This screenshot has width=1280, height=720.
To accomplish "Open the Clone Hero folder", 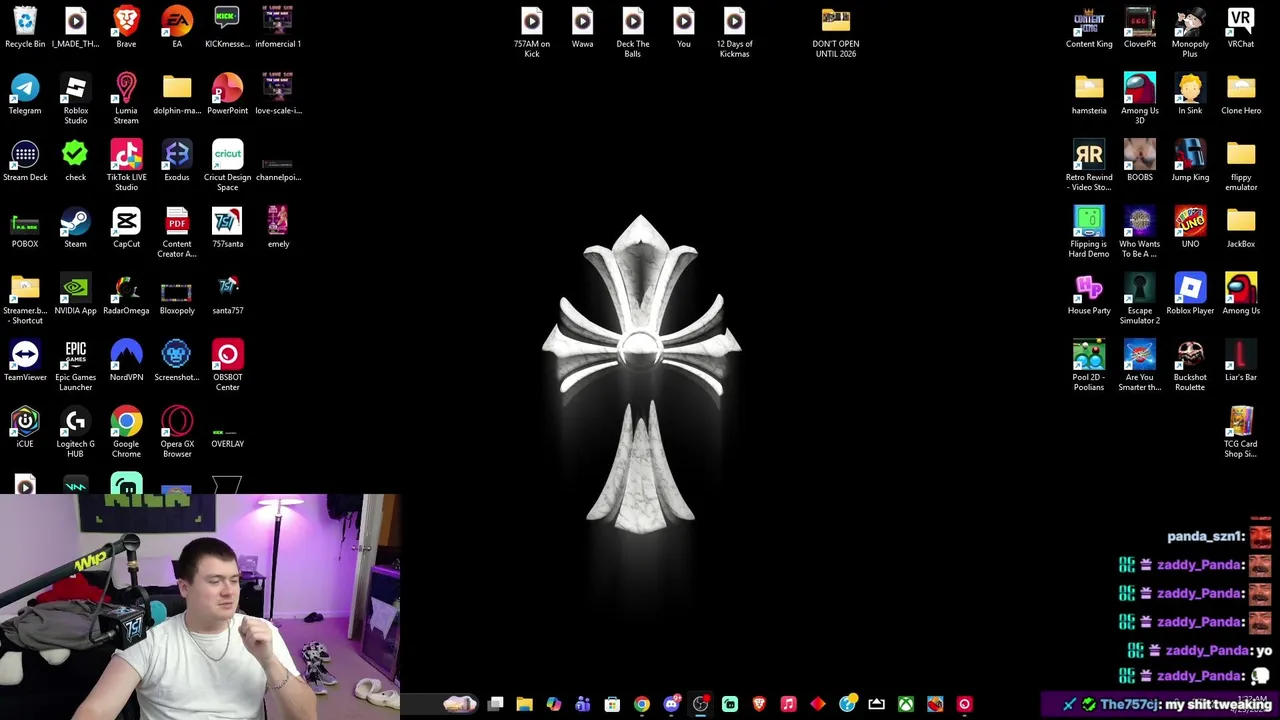I will (1241, 94).
